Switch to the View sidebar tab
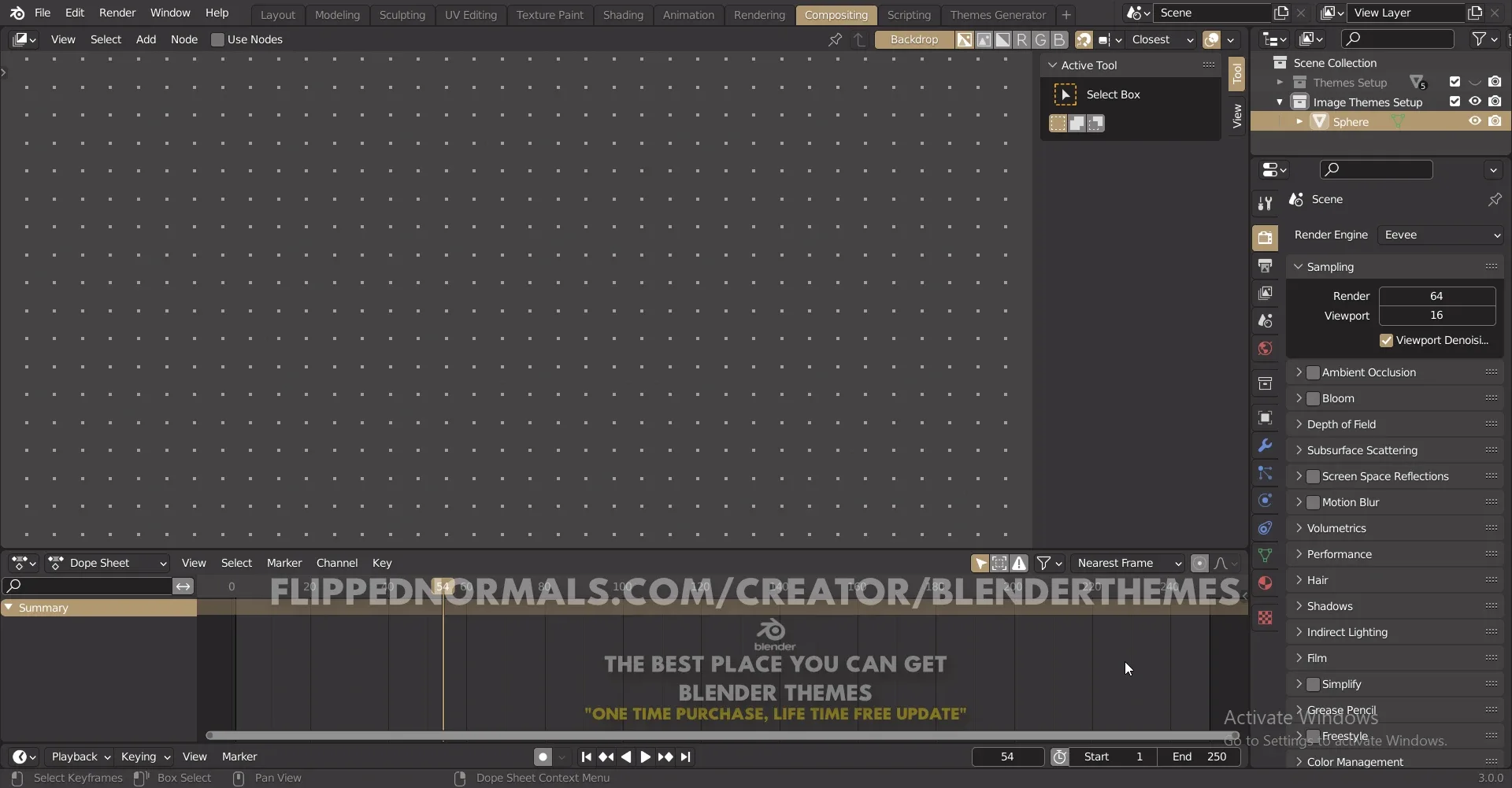The height and width of the screenshot is (788, 1512). [1237, 117]
